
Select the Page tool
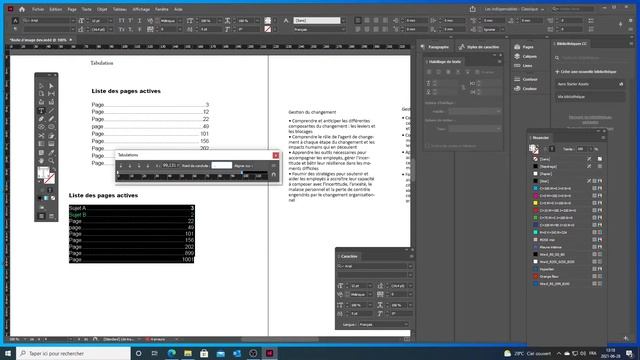pos(41,94)
